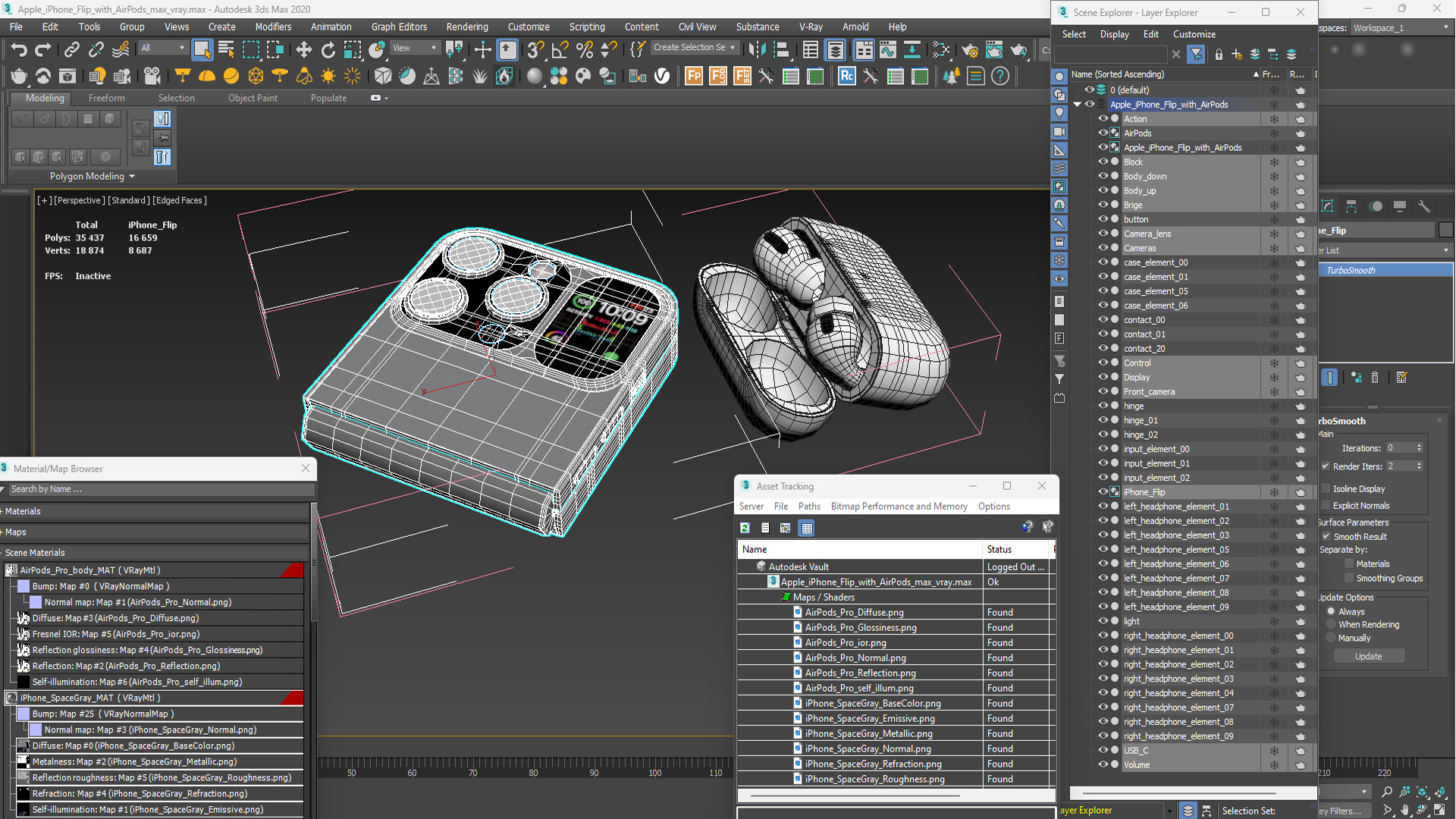Switch Asset Tracking to table view icon
1456x819 pixels.
tap(807, 528)
